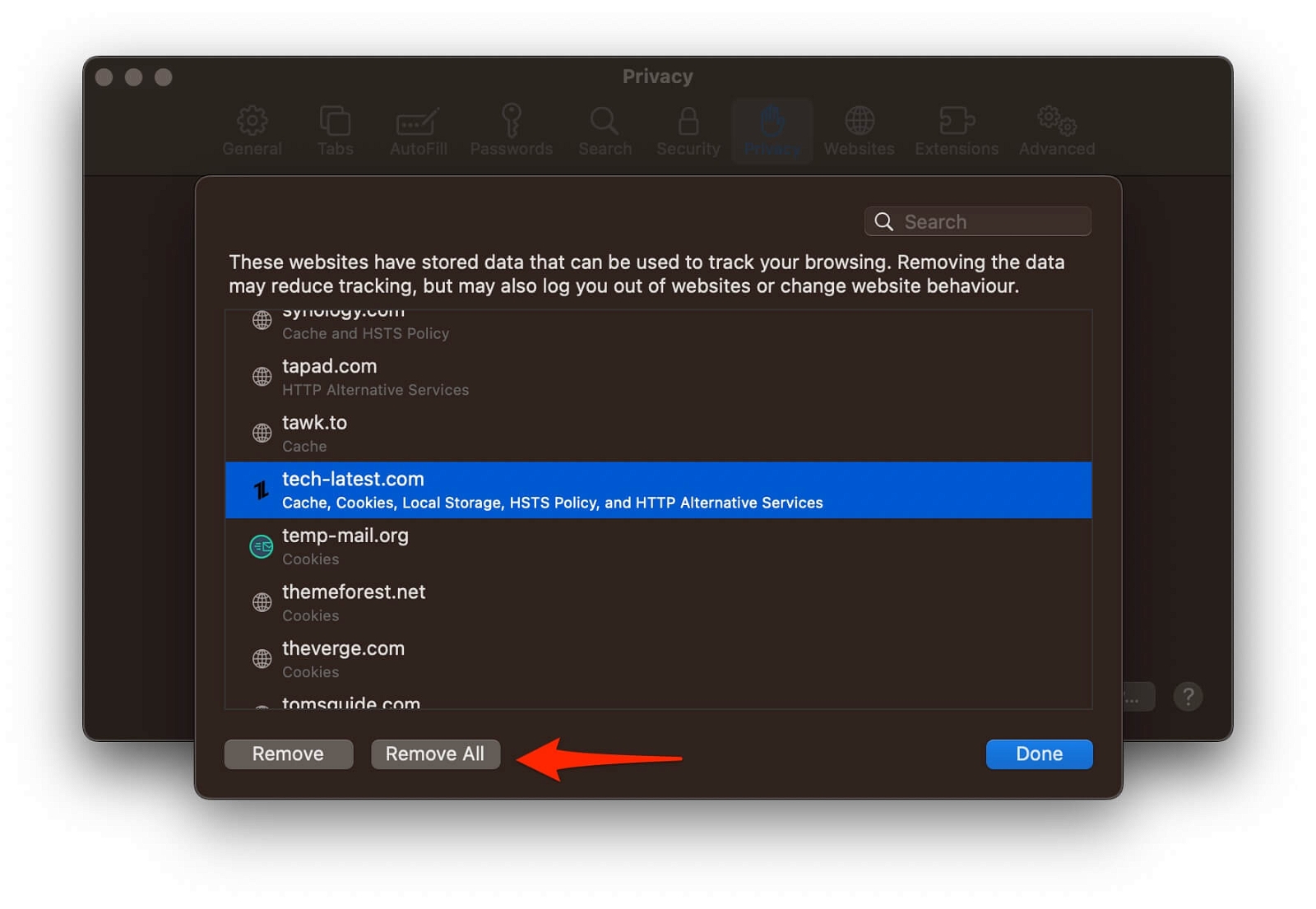Click the globe icon beside tapad.com
This screenshot has height=909, width=1316.
(x=262, y=377)
